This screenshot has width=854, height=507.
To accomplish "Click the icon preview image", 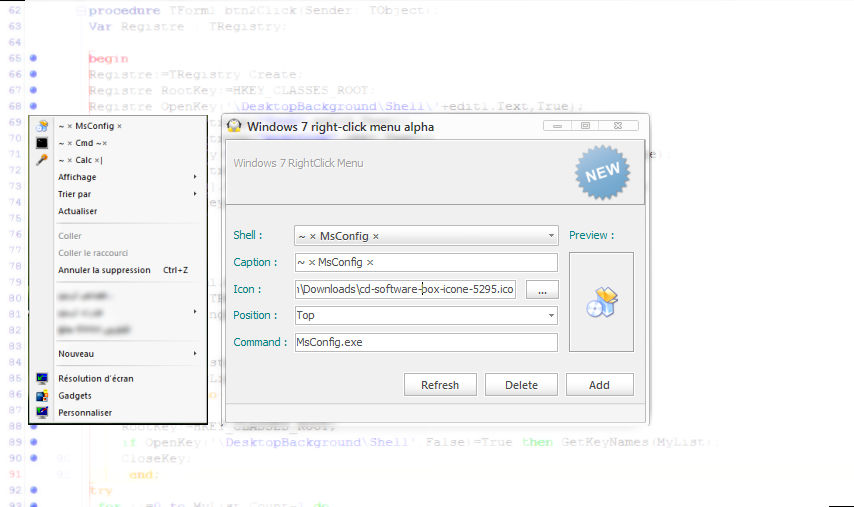I will [602, 302].
